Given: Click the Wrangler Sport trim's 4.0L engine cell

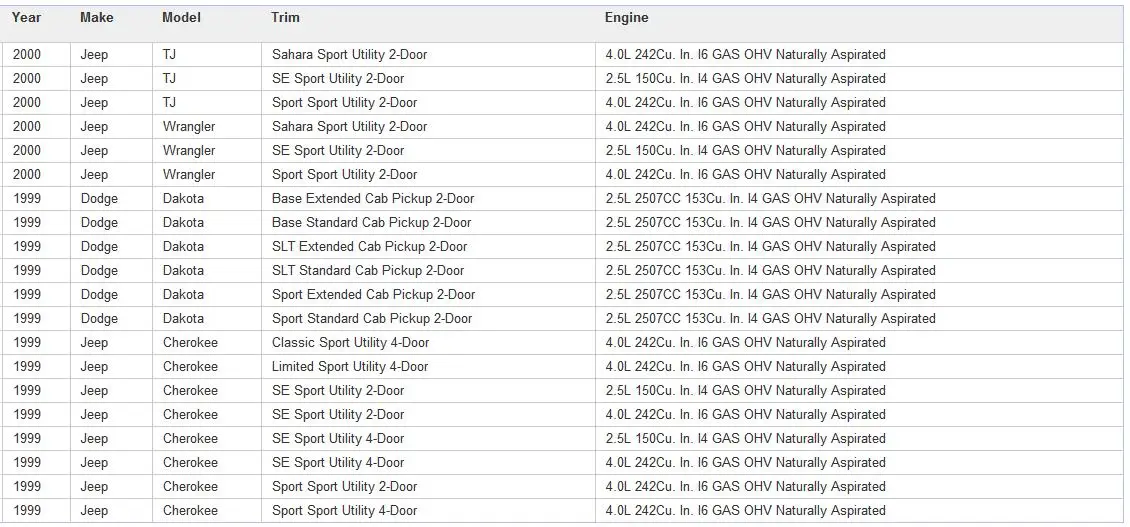Looking at the screenshot, I should pos(746,175).
